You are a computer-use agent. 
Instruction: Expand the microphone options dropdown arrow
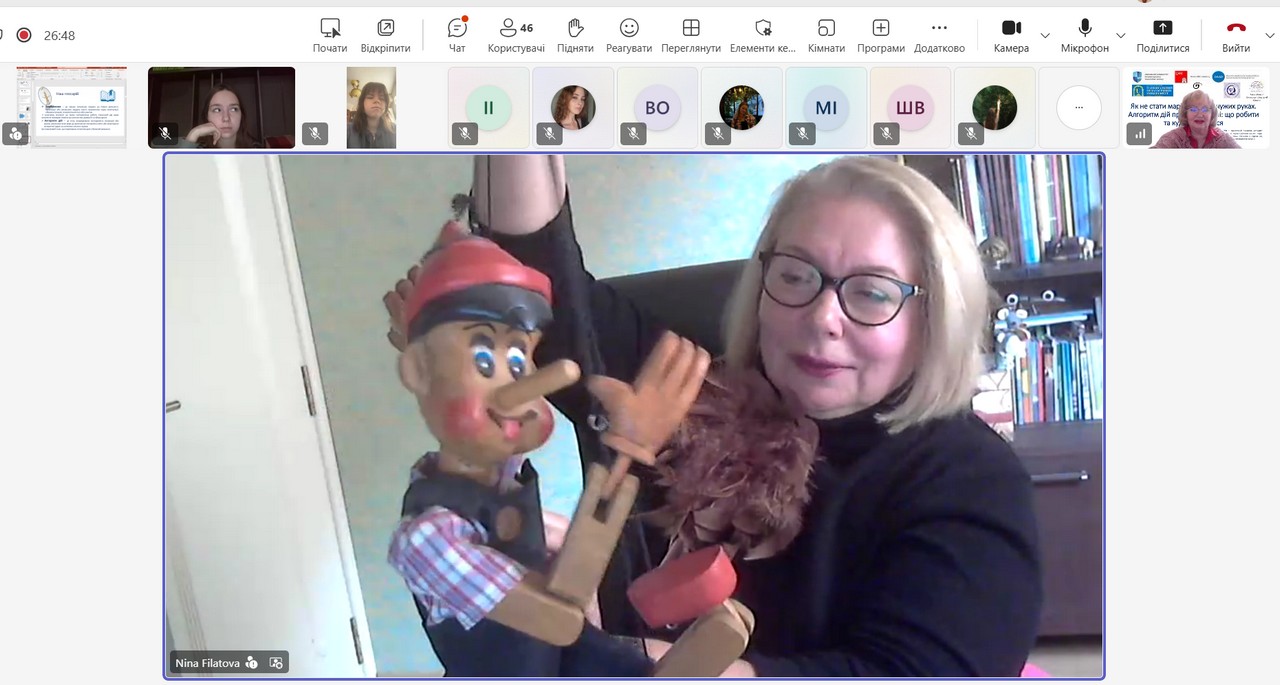point(1121,35)
